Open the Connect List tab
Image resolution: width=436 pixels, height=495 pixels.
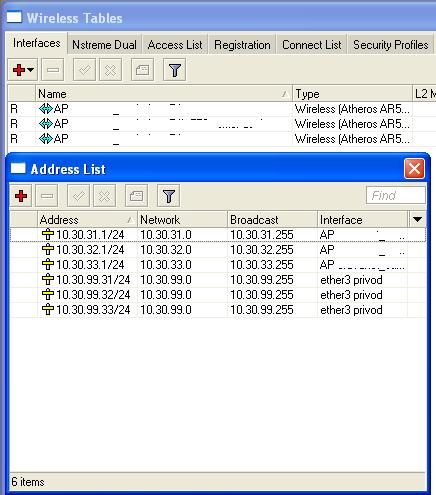[x=312, y=45]
